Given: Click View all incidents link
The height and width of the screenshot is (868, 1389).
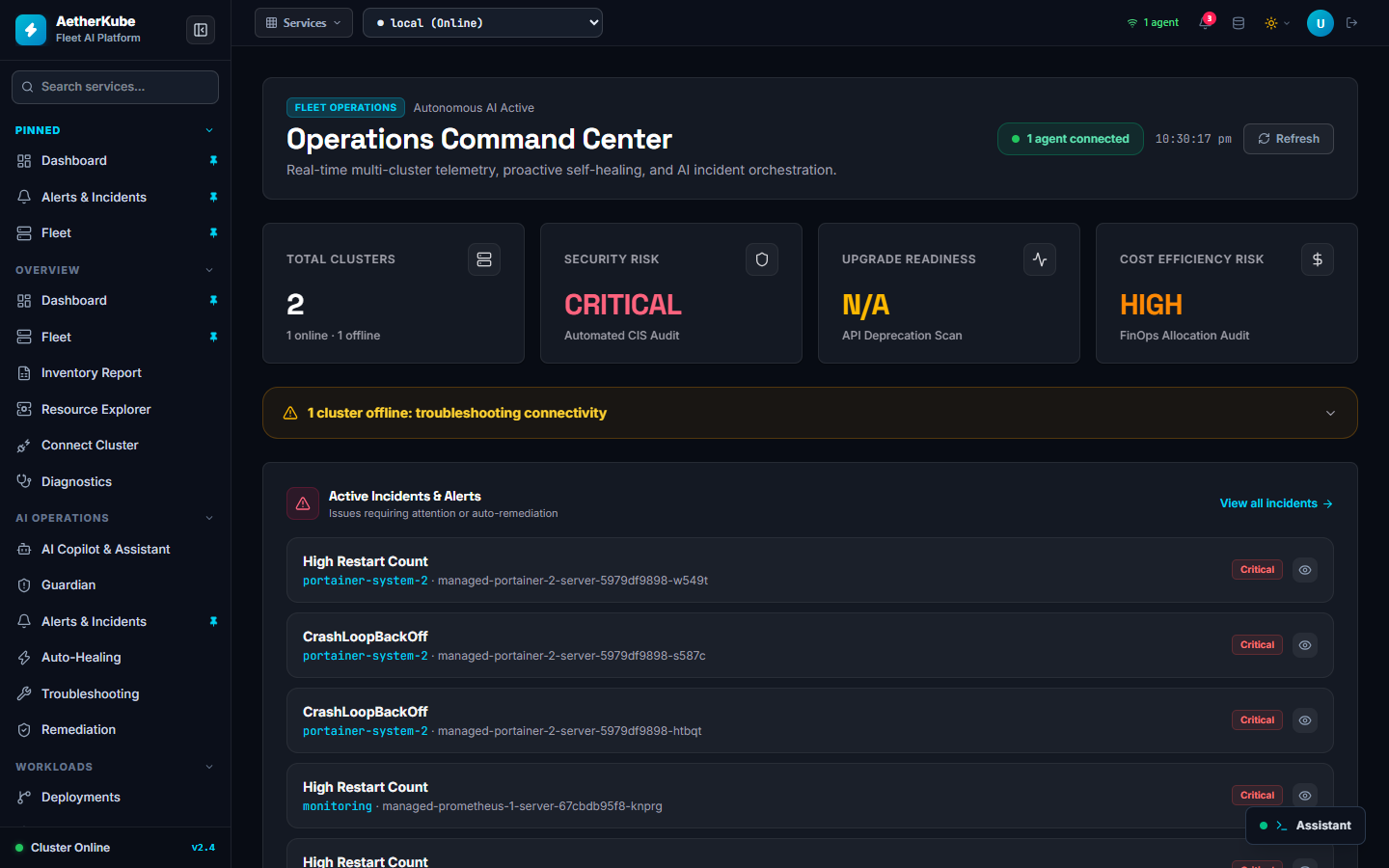Looking at the screenshot, I should 1276,503.
